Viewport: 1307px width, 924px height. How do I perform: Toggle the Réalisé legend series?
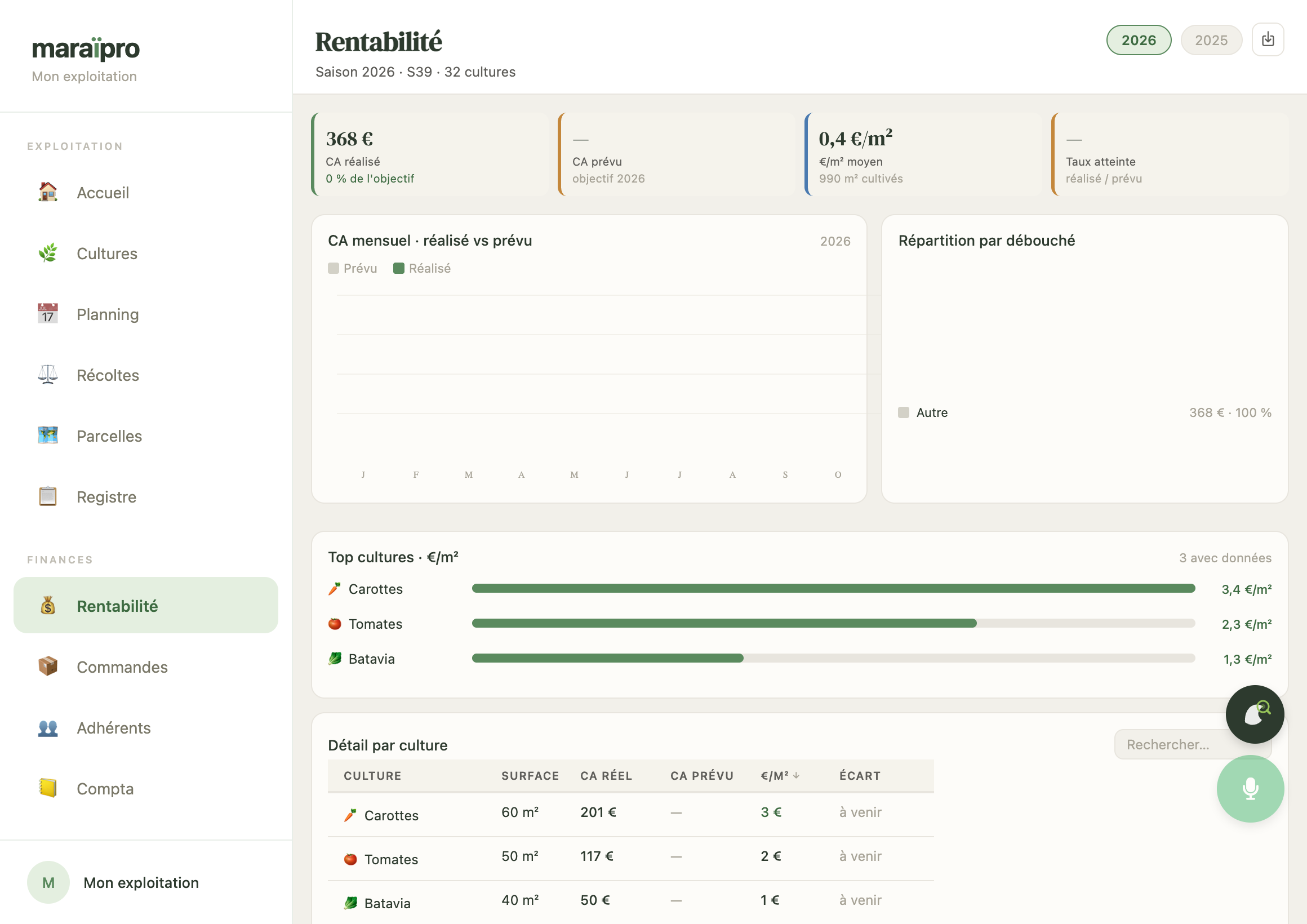(422, 268)
